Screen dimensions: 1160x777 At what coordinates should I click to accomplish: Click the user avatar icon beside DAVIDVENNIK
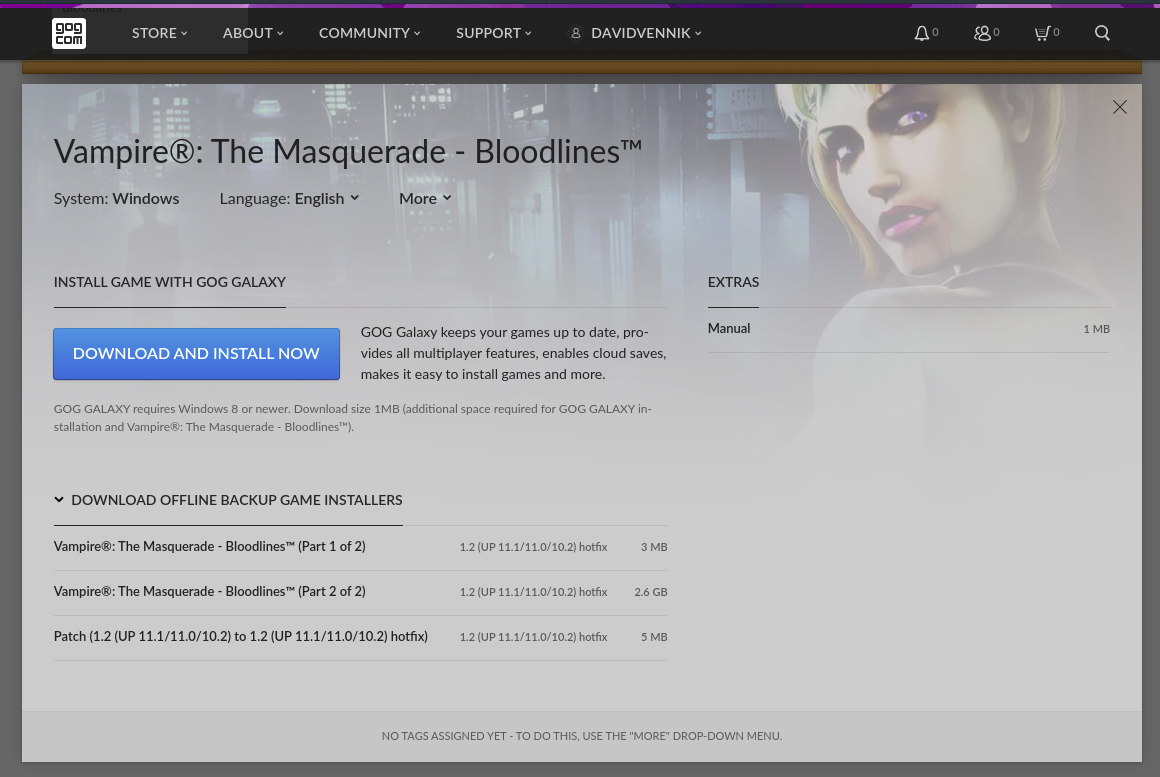click(576, 33)
